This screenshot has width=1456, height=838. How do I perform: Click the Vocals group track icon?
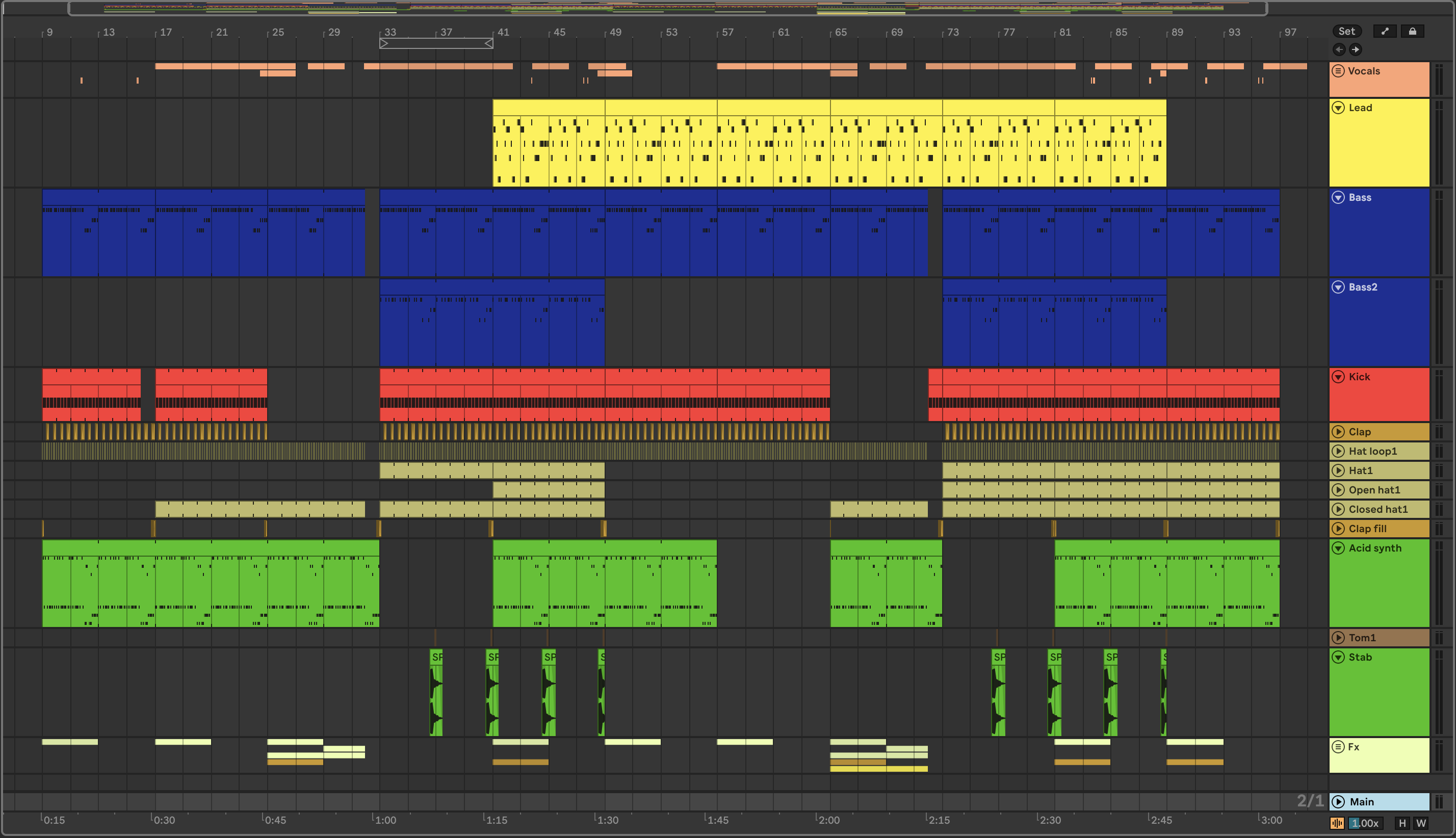tap(1339, 71)
